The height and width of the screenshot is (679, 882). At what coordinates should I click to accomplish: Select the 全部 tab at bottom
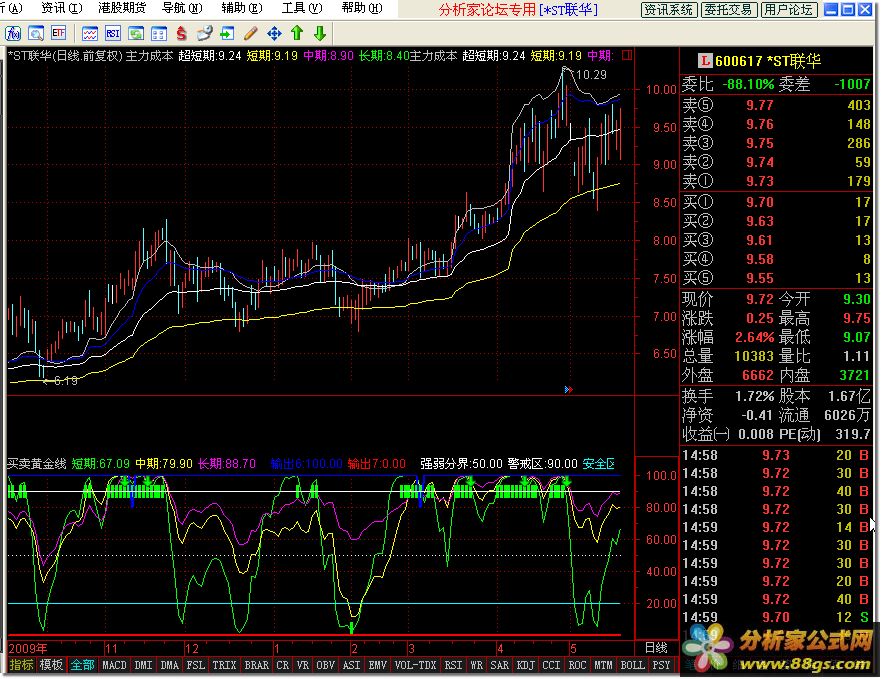click(x=82, y=665)
